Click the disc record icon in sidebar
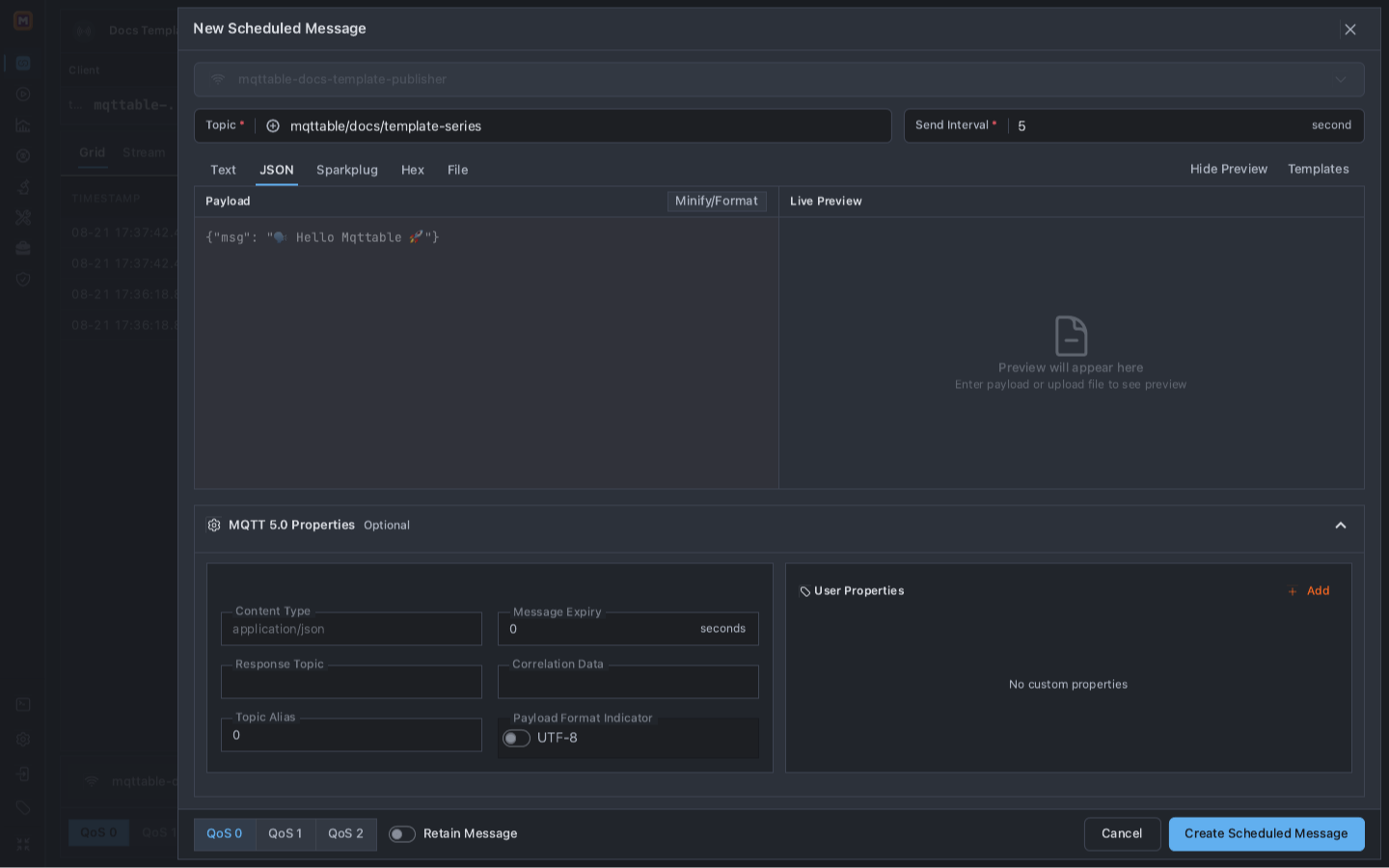The width and height of the screenshot is (1389, 868). coord(23,156)
